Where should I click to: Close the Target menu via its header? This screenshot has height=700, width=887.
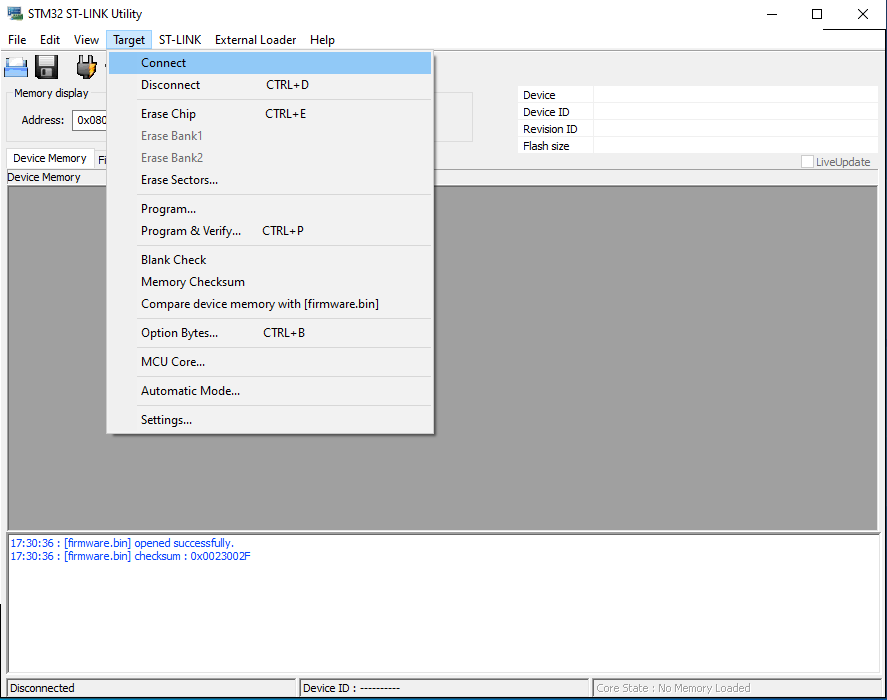pos(129,40)
